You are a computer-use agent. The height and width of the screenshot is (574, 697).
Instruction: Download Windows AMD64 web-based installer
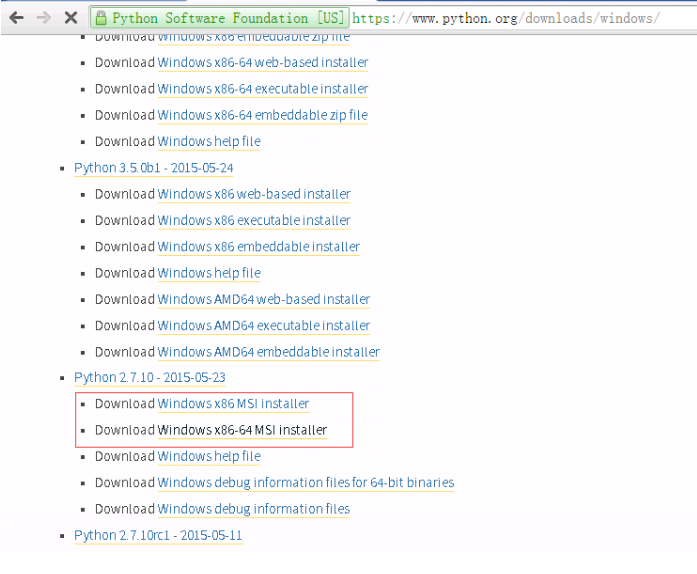[264, 299]
